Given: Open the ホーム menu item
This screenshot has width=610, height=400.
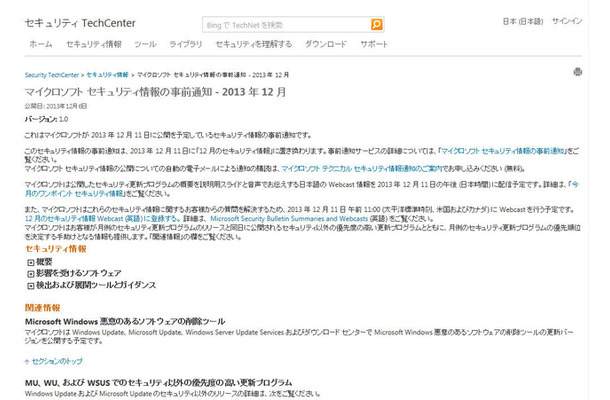Looking at the screenshot, I should coord(41,44).
